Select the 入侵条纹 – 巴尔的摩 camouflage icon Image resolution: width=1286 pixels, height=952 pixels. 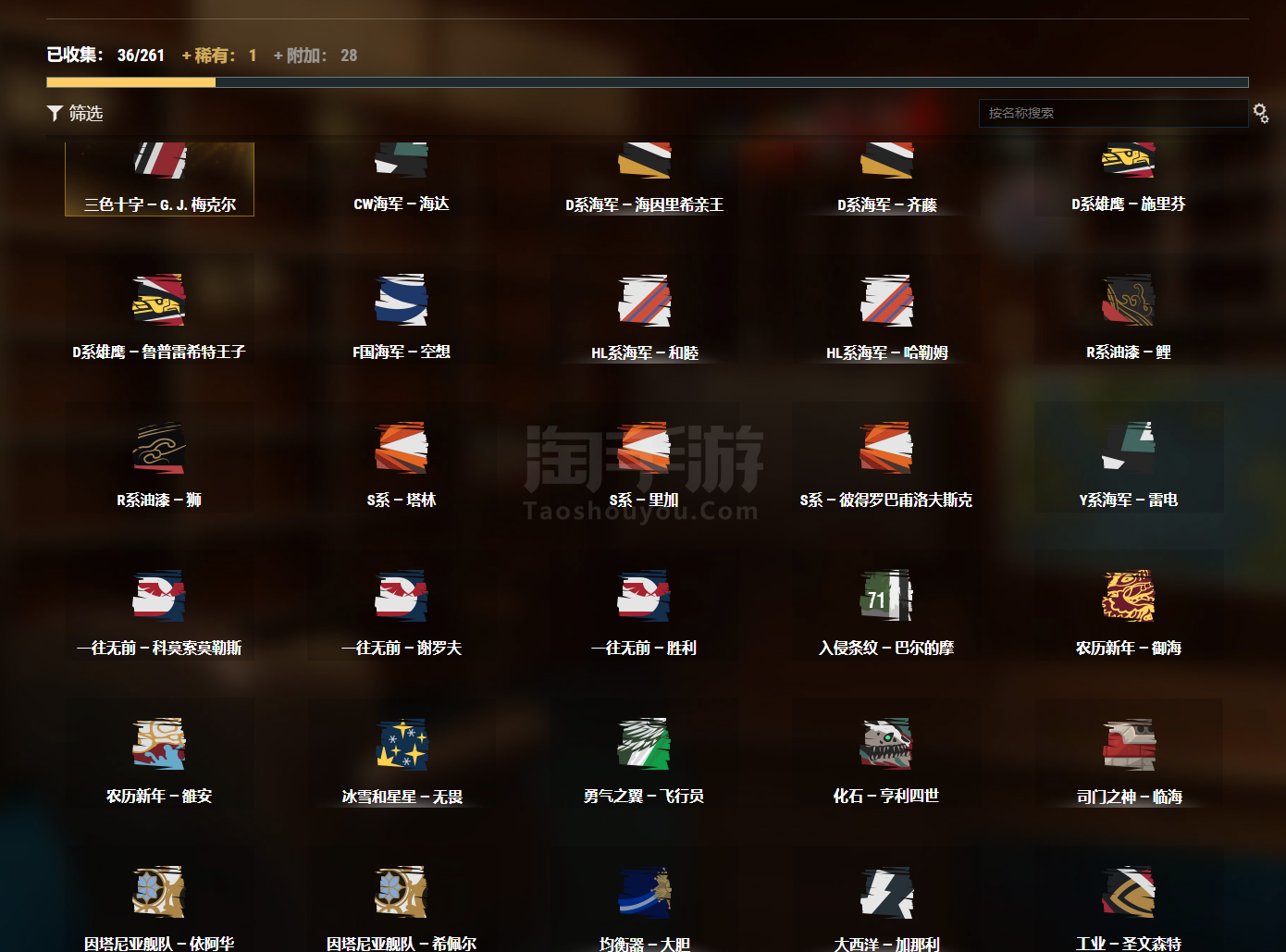pyautogui.click(x=886, y=596)
